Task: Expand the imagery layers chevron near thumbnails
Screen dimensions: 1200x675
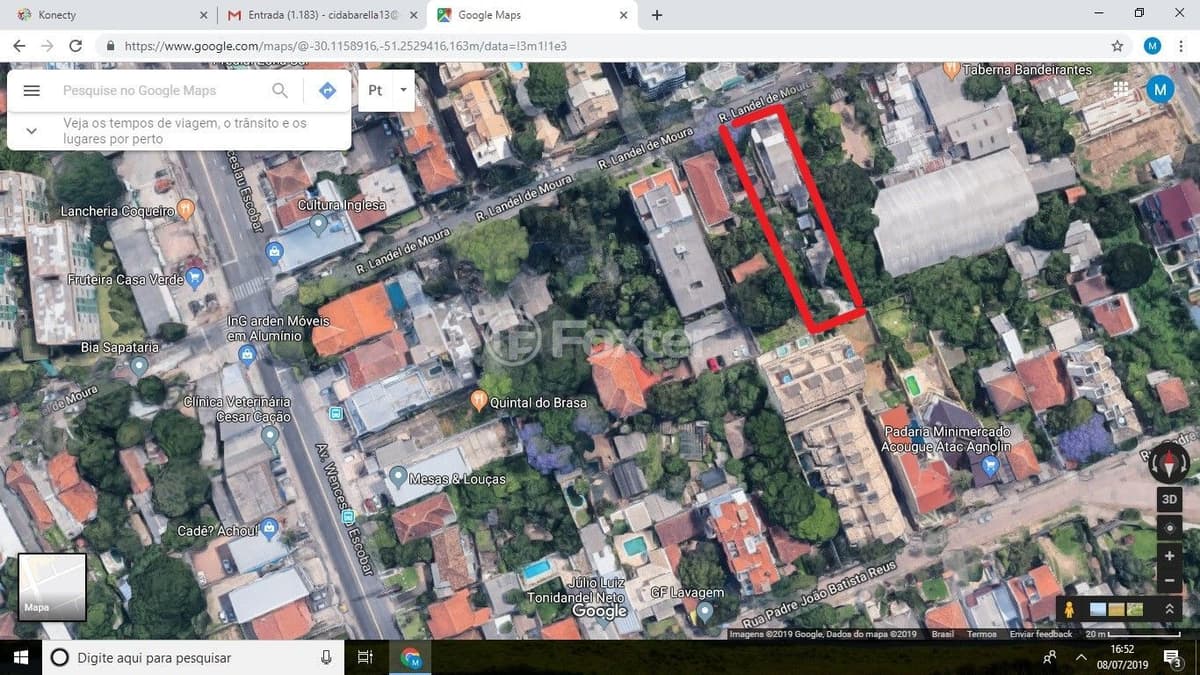Action: pos(1169,608)
